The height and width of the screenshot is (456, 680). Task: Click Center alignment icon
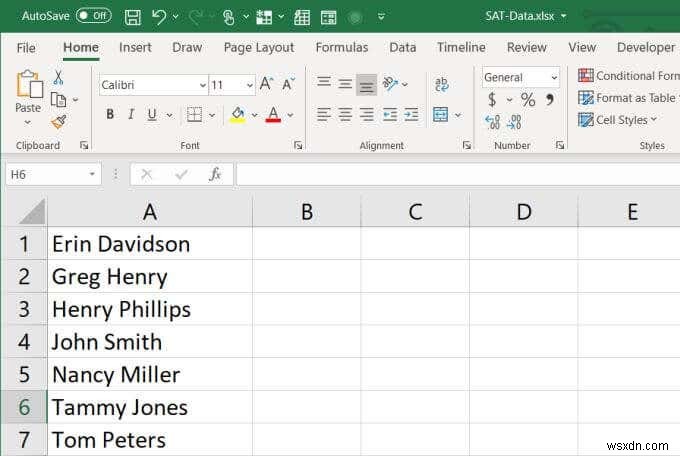(345, 115)
